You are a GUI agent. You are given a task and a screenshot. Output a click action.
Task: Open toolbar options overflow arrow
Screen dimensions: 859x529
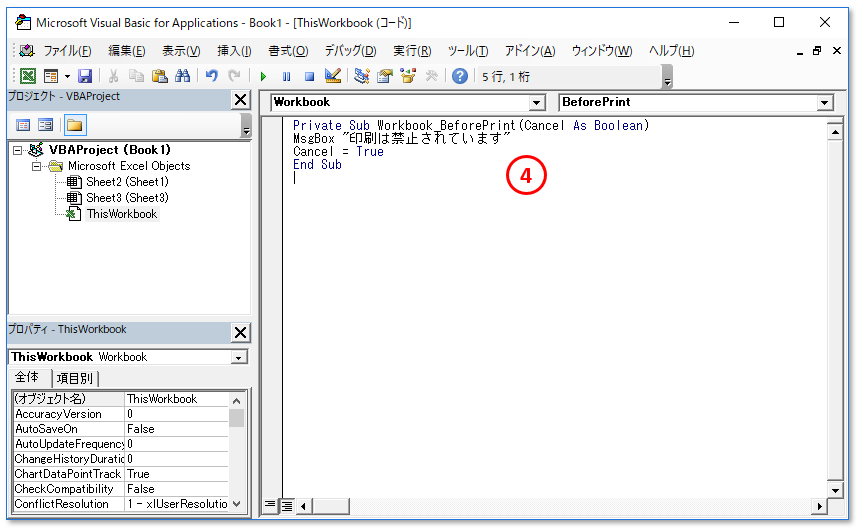pyautogui.click(x=667, y=77)
